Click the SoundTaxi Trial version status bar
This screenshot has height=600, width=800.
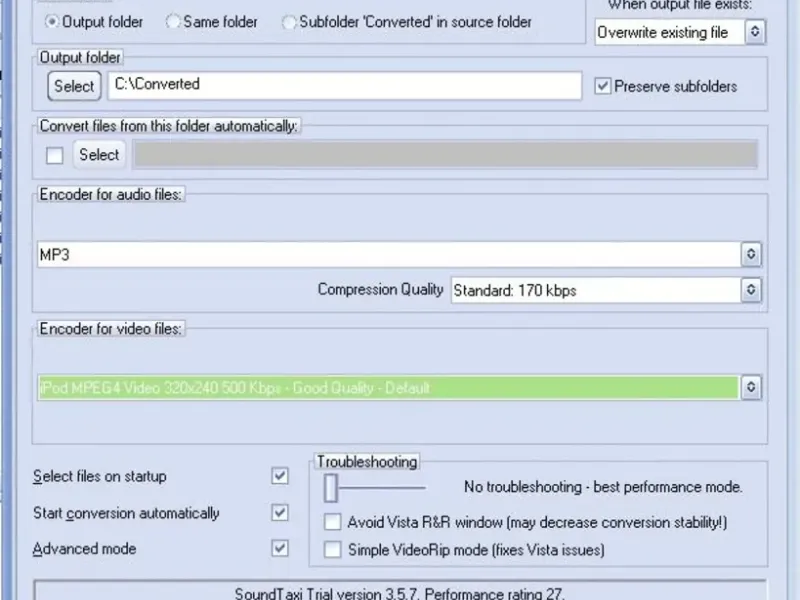[399, 592]
